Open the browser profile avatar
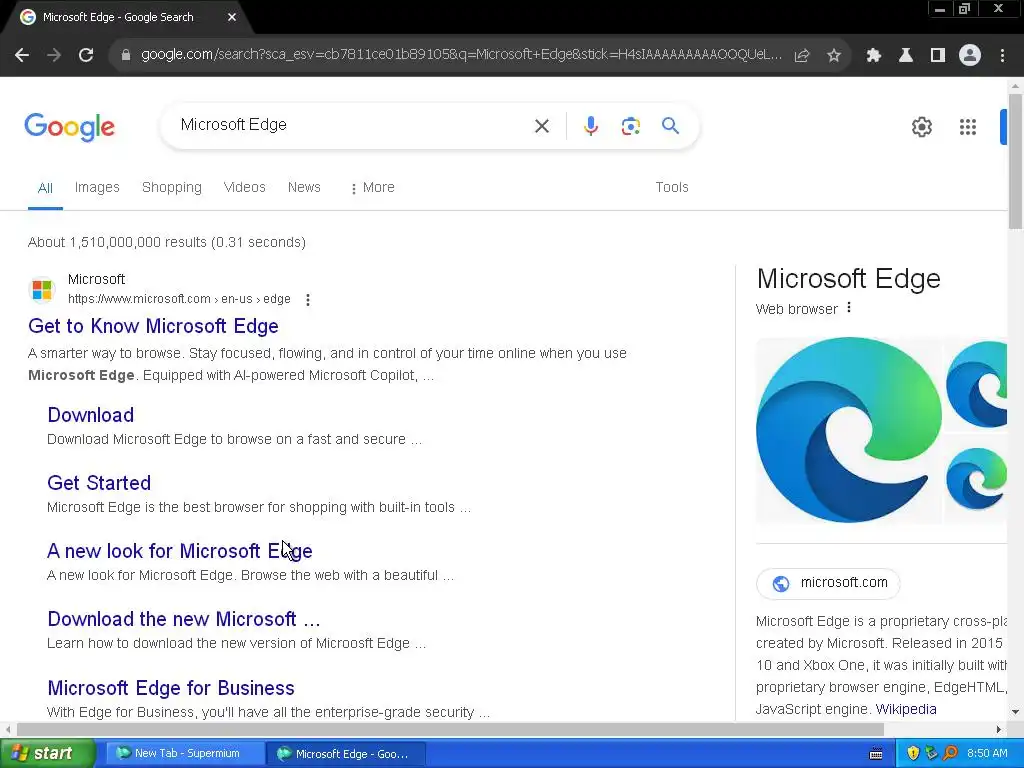The height and width of the screenshot is (768, 1024). (970, 56)
